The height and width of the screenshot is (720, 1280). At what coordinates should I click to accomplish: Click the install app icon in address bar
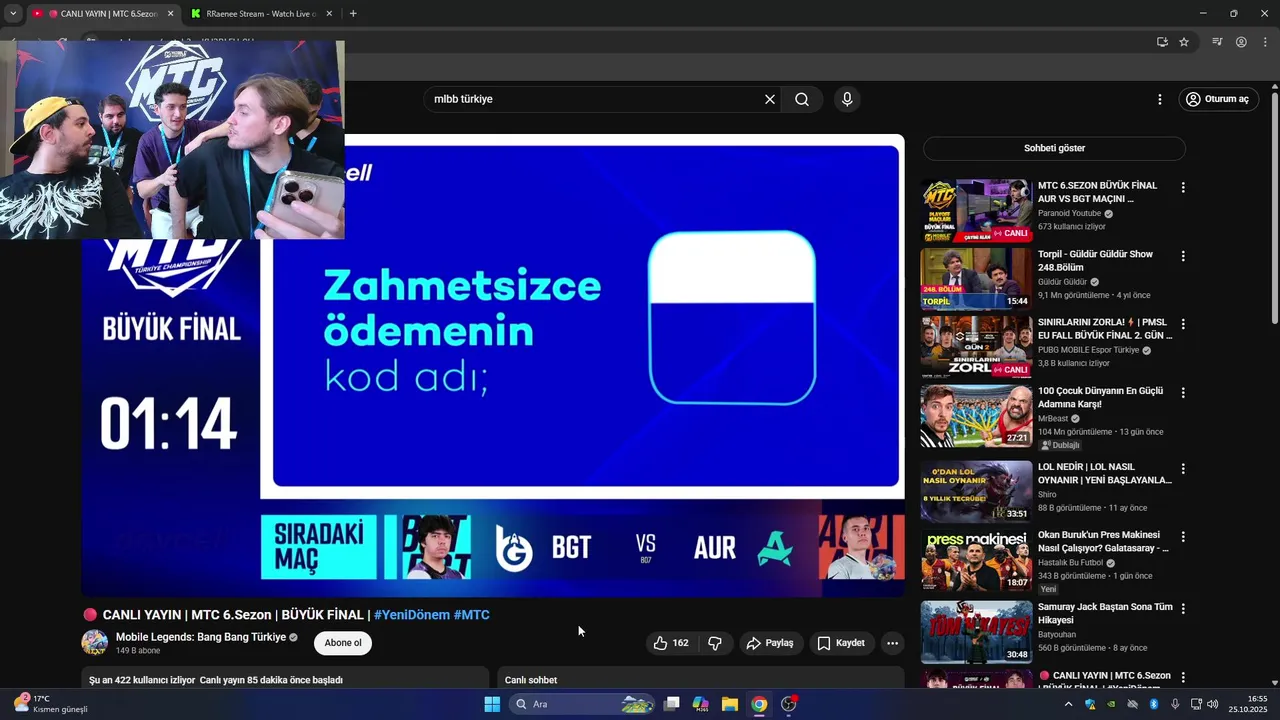pyautogui.click(x=1162, y=42)
